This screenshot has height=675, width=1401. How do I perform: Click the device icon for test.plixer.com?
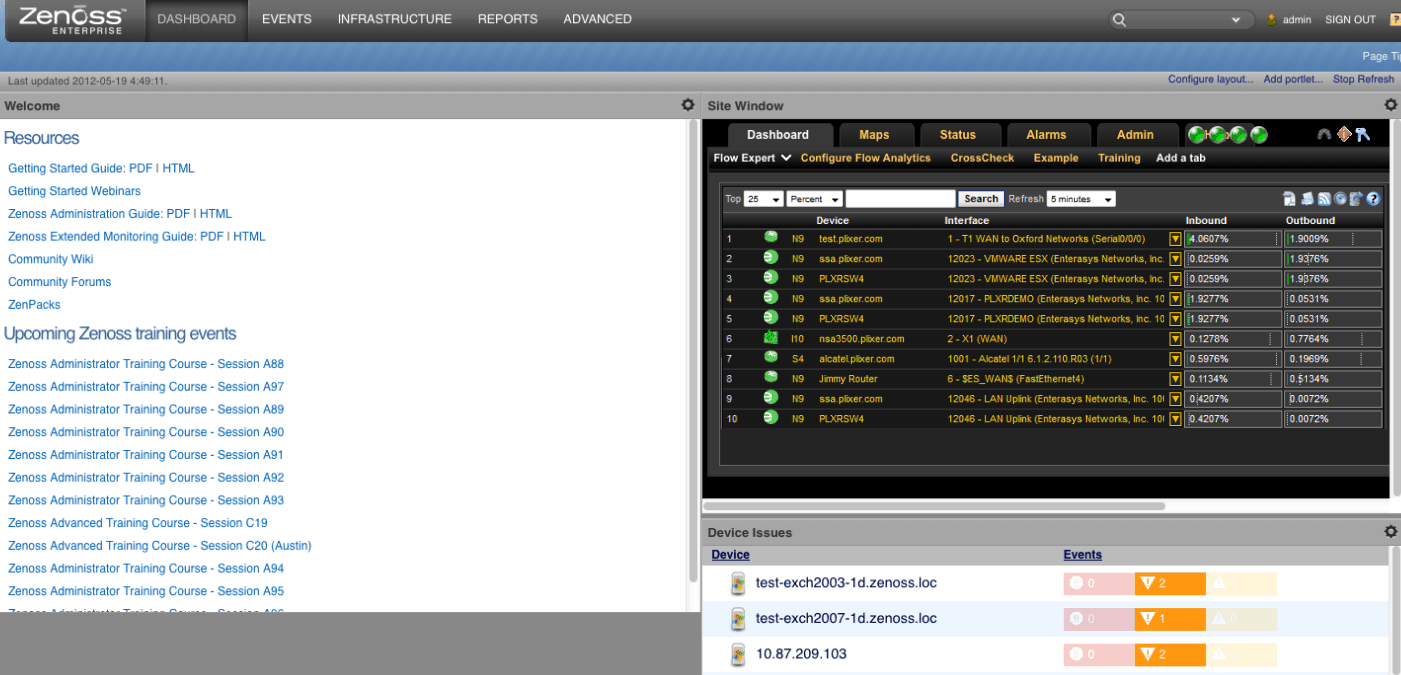point(771,238)
